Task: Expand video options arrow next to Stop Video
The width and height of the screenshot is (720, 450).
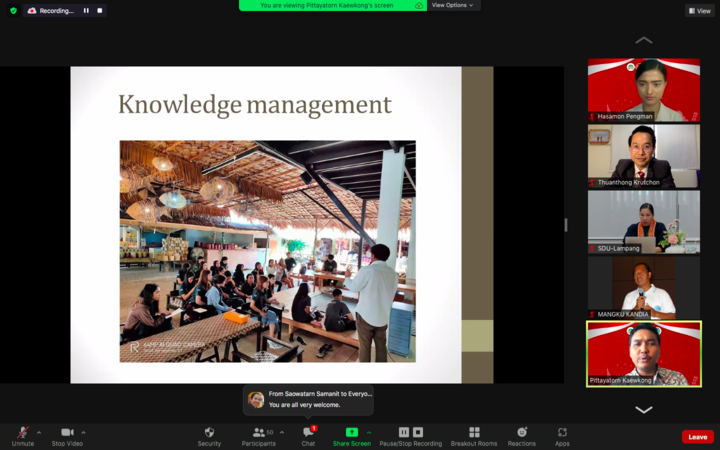Action: (83, 432)
